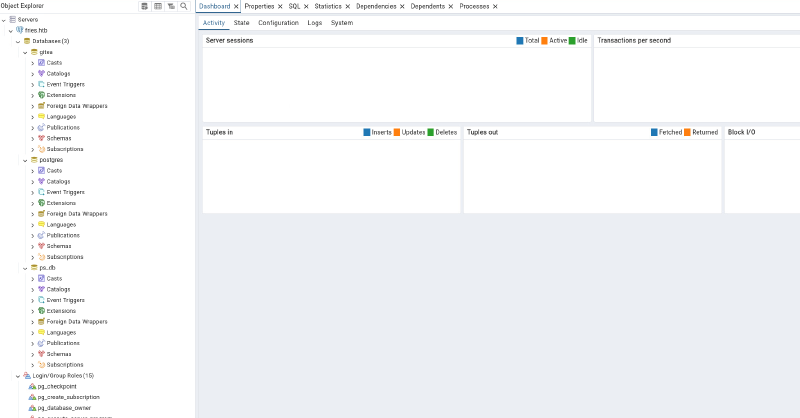
Task: Click the green Deletes legend swatch
Action: [x=431, y=132]
